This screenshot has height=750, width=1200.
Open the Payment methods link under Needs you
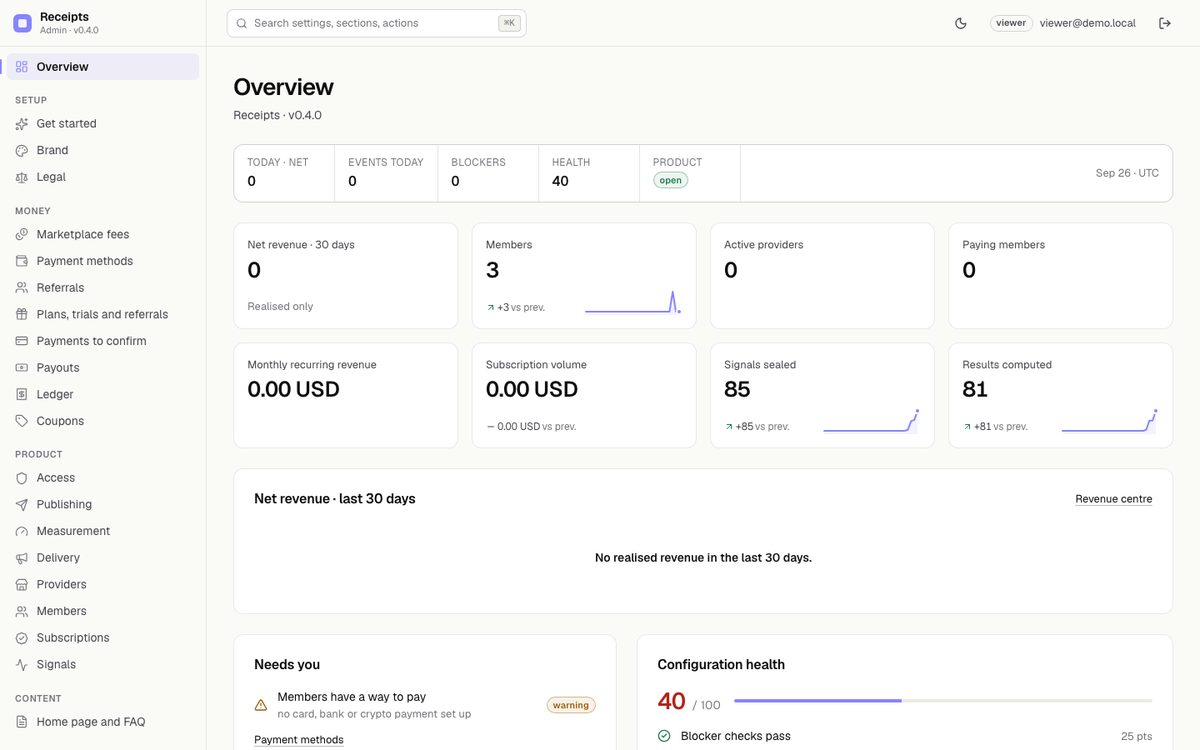[299, 740]
